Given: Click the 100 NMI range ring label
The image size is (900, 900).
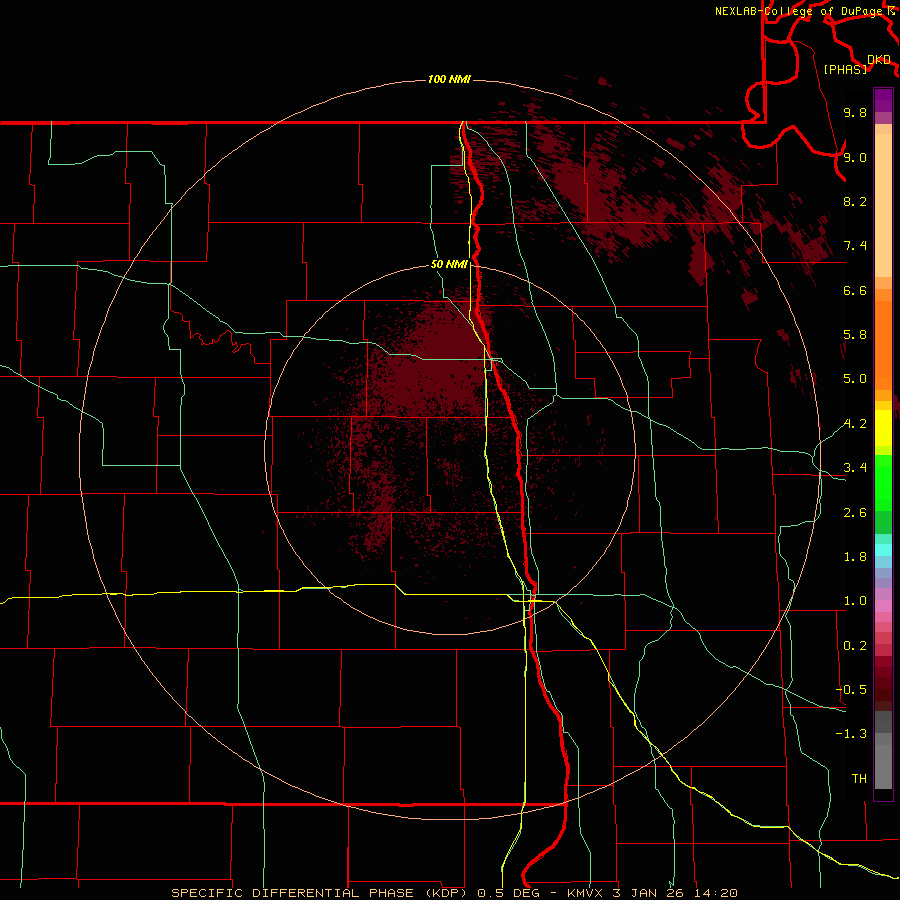Looking at the screenshot, I should pyautogui.click(x=449, y=79).
